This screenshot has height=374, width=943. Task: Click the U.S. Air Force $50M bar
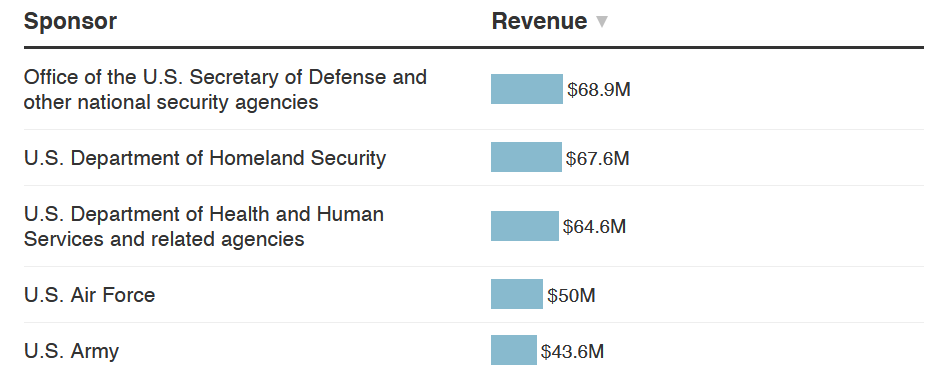[517, 294]
